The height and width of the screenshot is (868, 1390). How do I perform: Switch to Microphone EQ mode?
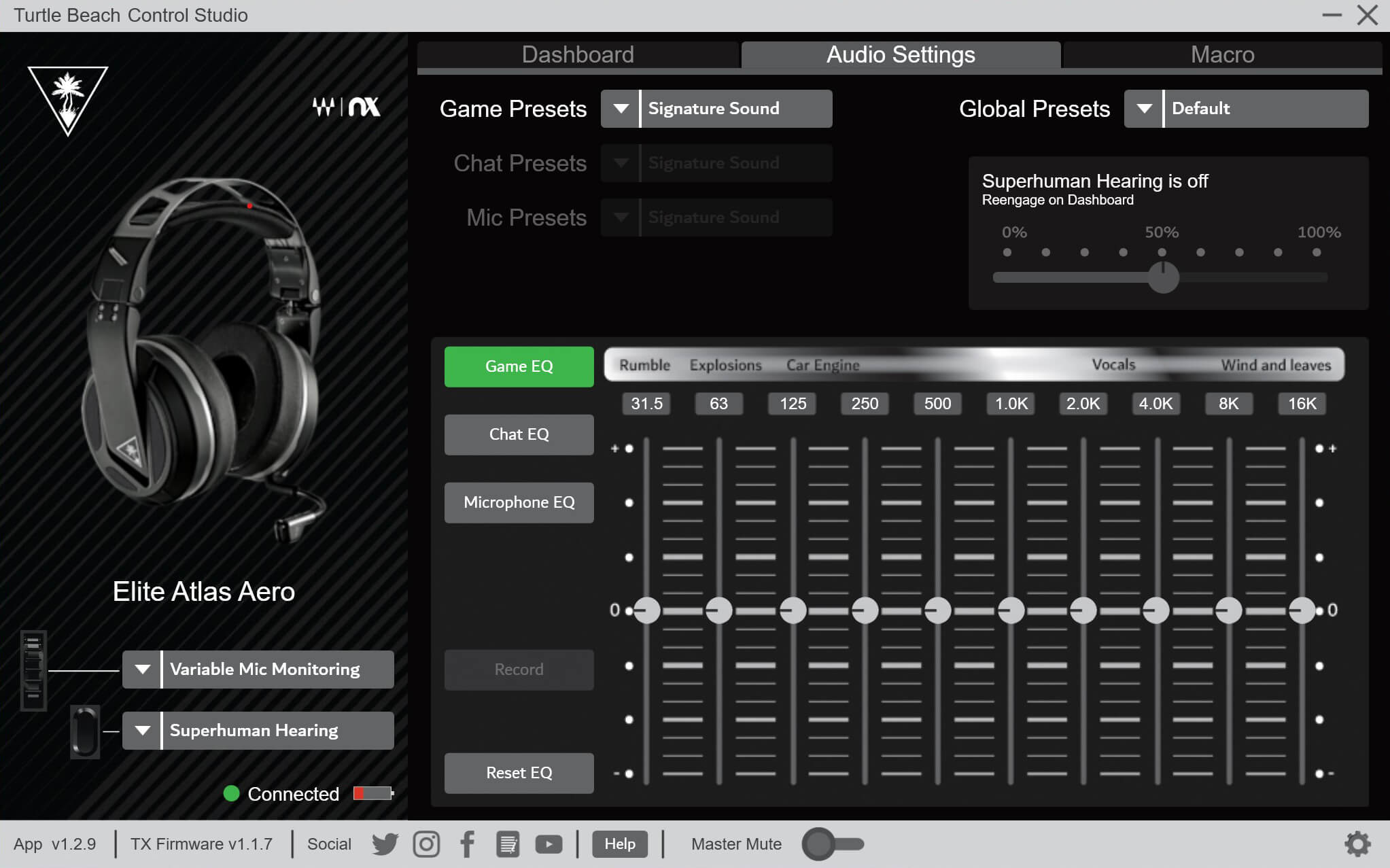pyautogui.click(x=519, y=502)
